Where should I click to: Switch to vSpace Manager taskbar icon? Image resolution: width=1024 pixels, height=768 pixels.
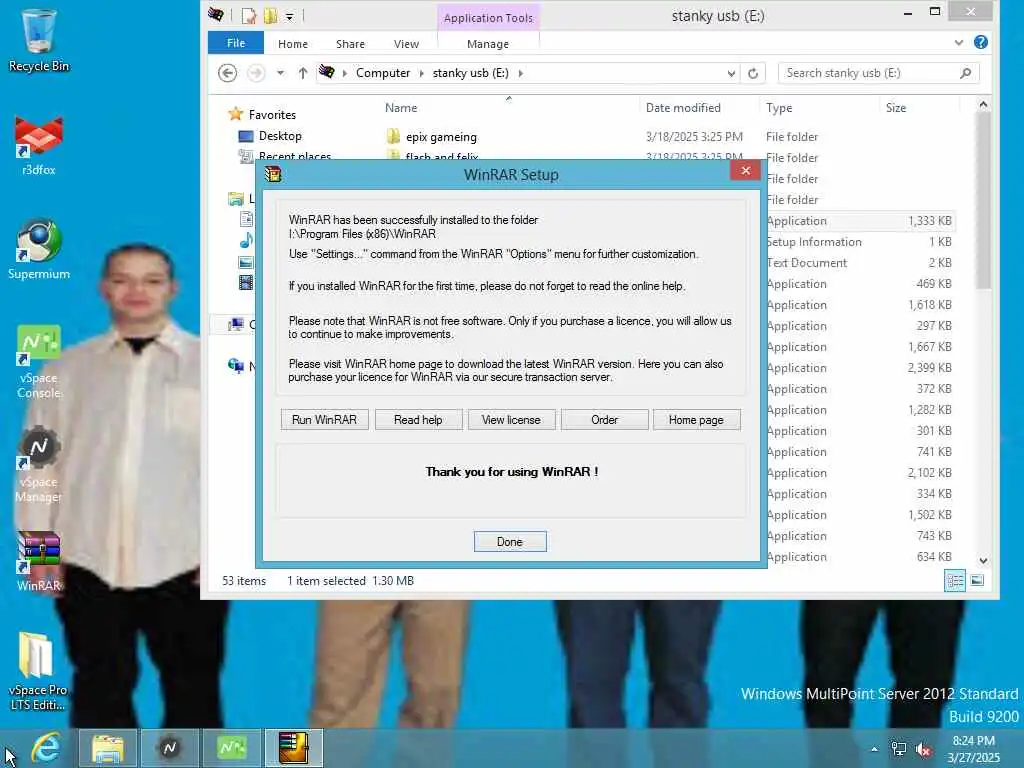point(170,748)
